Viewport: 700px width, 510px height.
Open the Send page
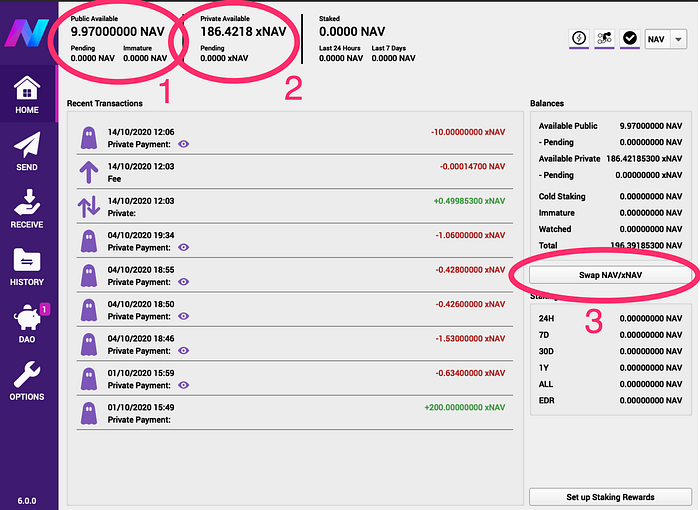pos(27,151)
